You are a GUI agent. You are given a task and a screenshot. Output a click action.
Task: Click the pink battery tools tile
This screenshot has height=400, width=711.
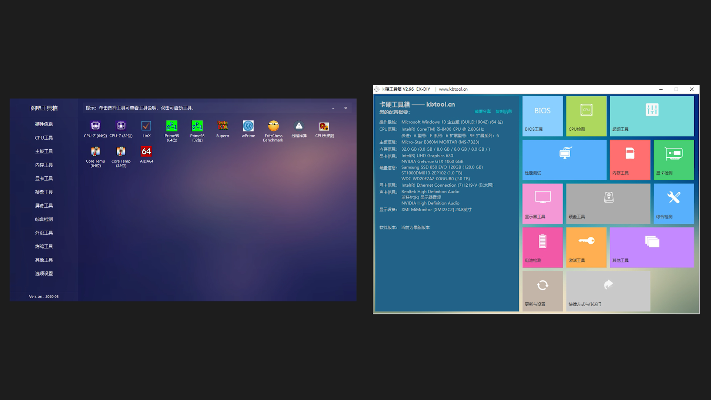(x=542, y=247)
